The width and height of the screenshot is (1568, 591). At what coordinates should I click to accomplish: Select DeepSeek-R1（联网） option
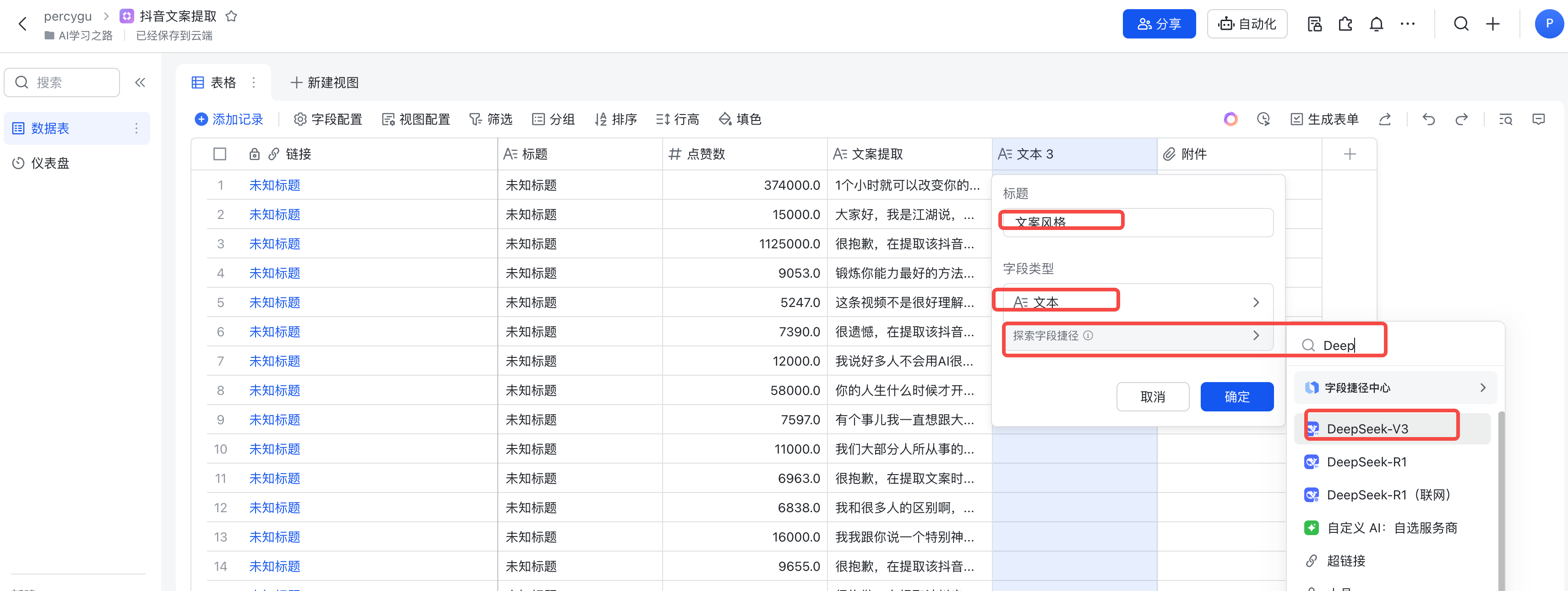click(x=1393, y=495)
